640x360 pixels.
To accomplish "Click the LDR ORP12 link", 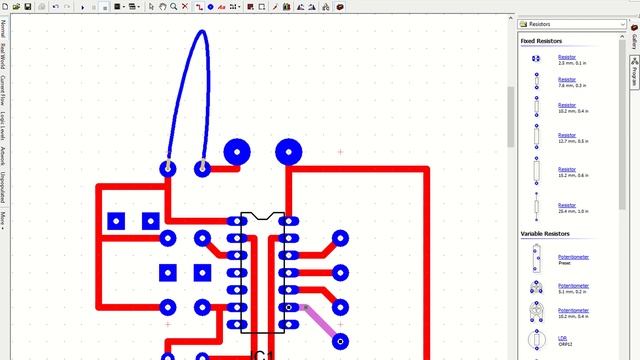I will (x=562, y=338).
